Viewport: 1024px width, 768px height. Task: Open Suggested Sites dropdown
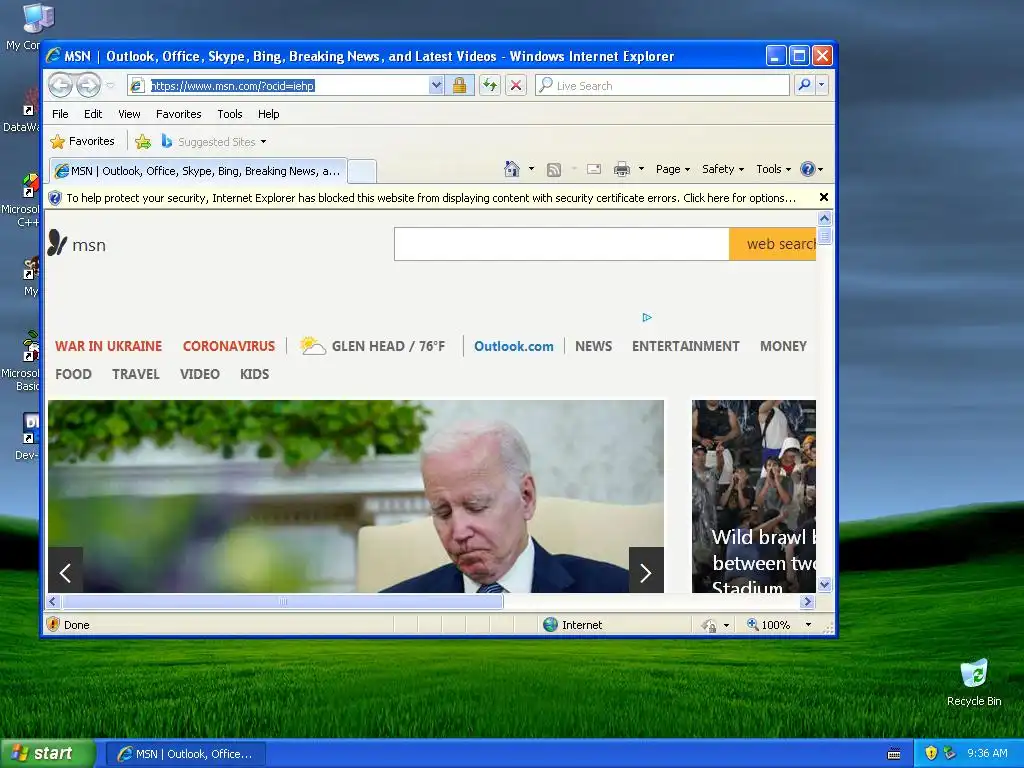(213, 142)
